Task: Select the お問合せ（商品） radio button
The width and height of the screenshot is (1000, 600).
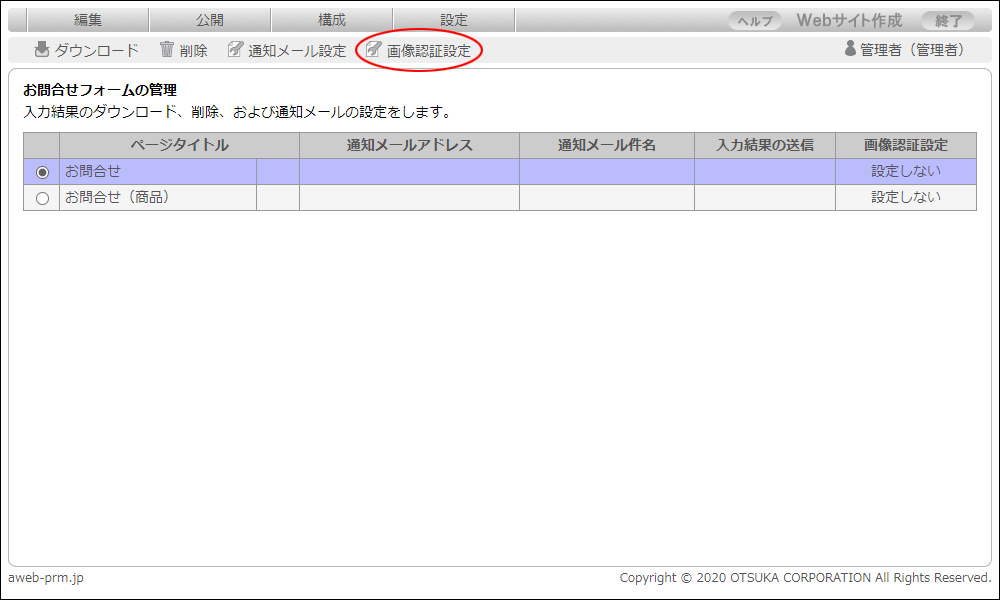Action: [x=42, y=198]
